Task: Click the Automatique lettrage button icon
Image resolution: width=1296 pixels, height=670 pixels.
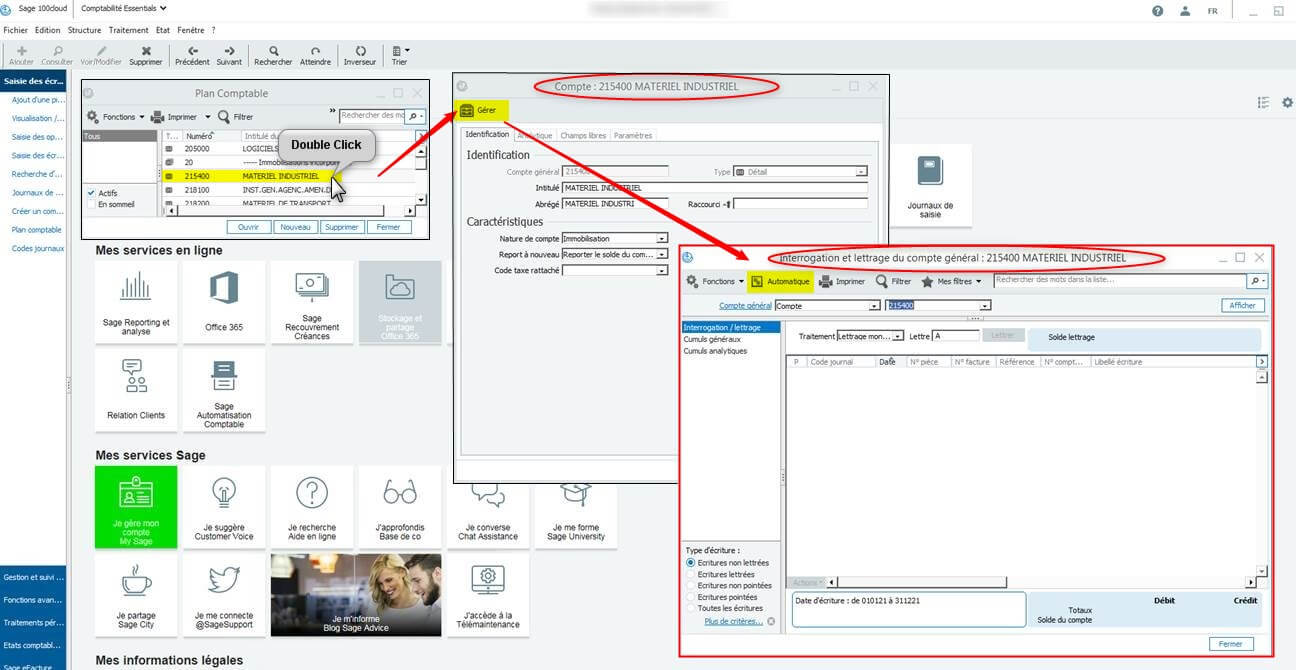Action: click(x=757, y=282)
